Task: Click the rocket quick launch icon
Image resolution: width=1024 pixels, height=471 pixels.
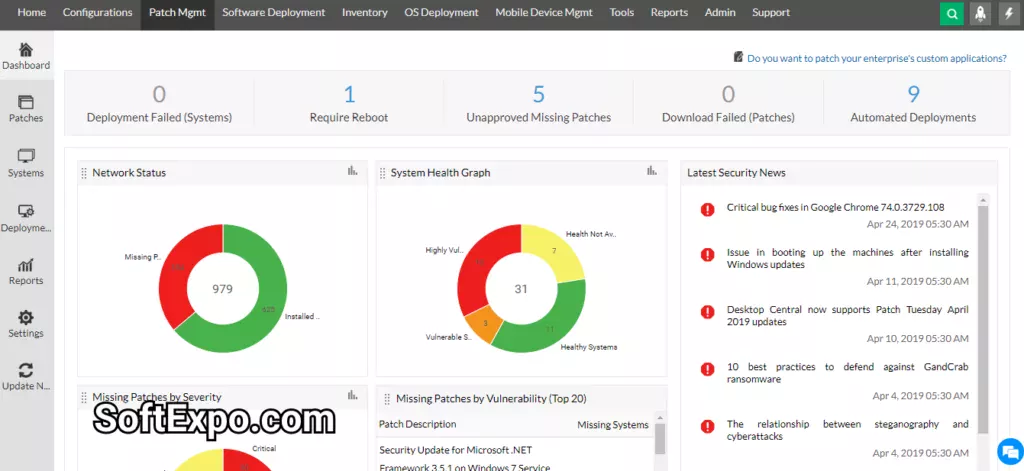Action: tap(980, 14)
